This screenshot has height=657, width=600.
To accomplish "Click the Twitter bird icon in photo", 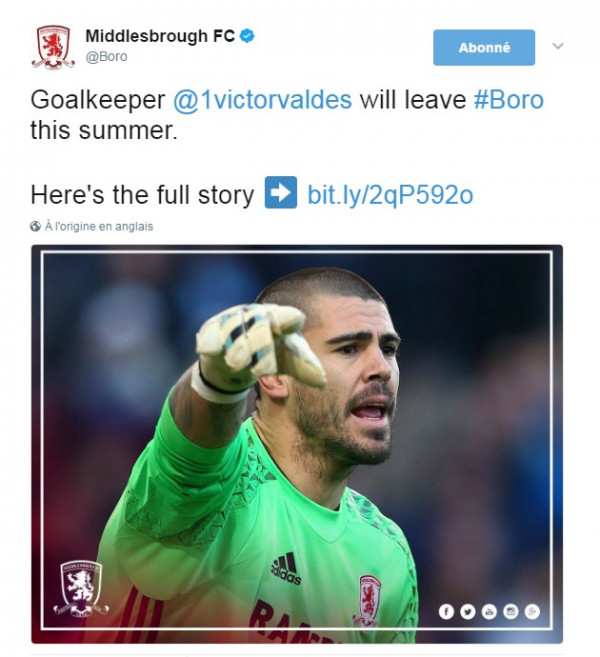I will (x=468, y=612).
